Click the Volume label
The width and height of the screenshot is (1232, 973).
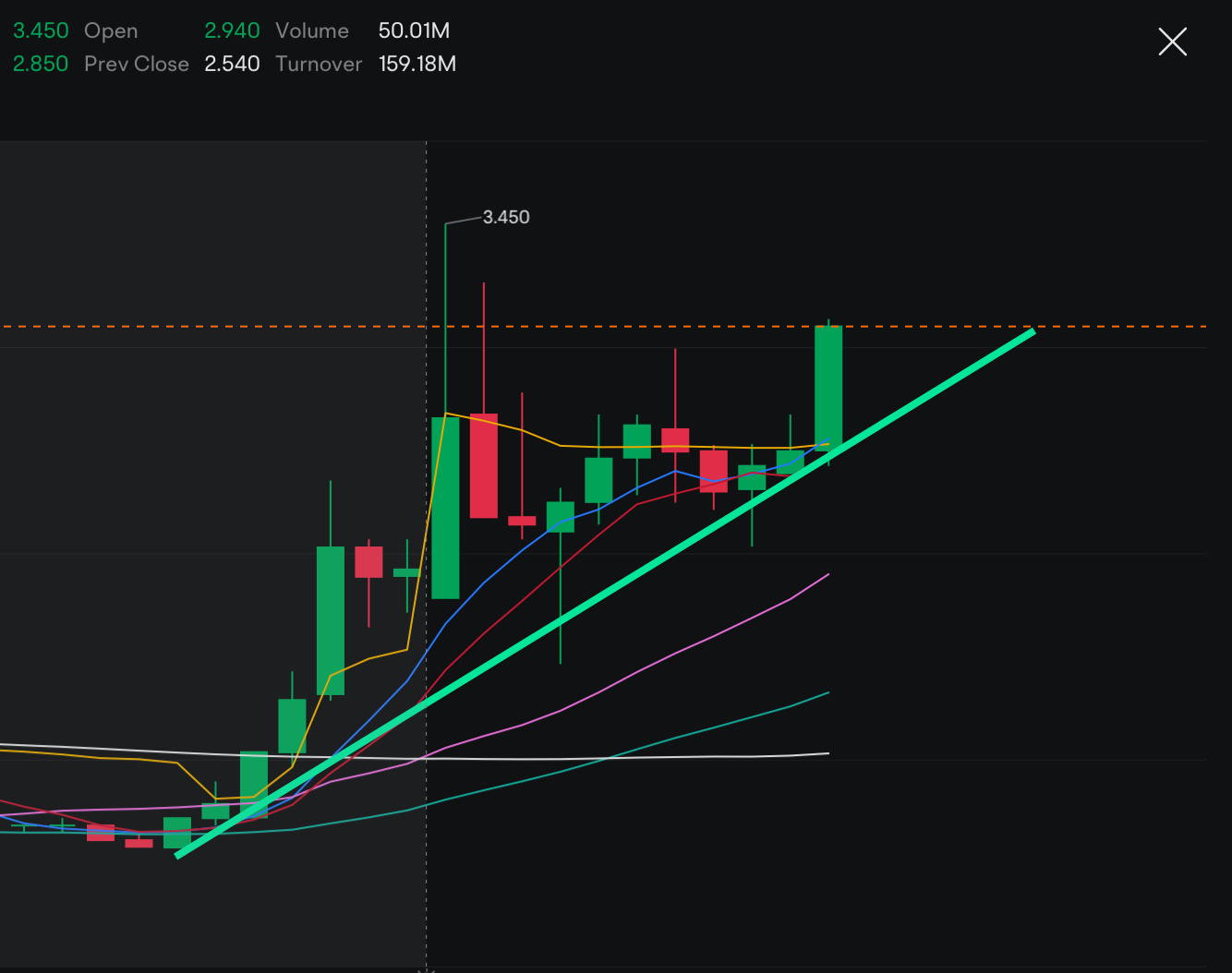(312, 30)
